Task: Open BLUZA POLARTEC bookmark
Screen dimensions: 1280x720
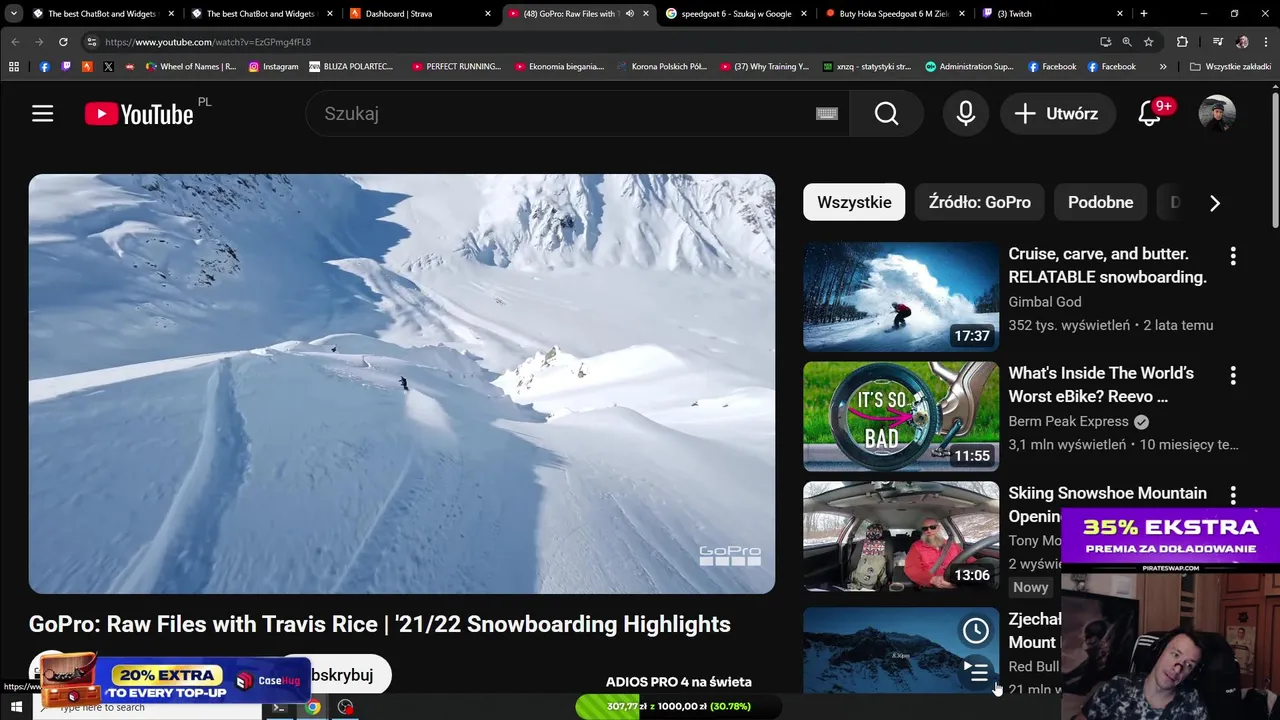Action: coord(351,67)
